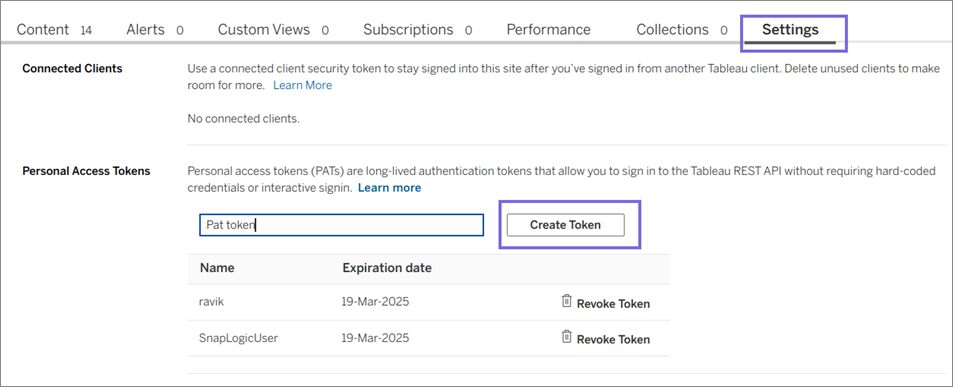Open the Content tab
Screen dimensions: 953x387
click(54, 30)
